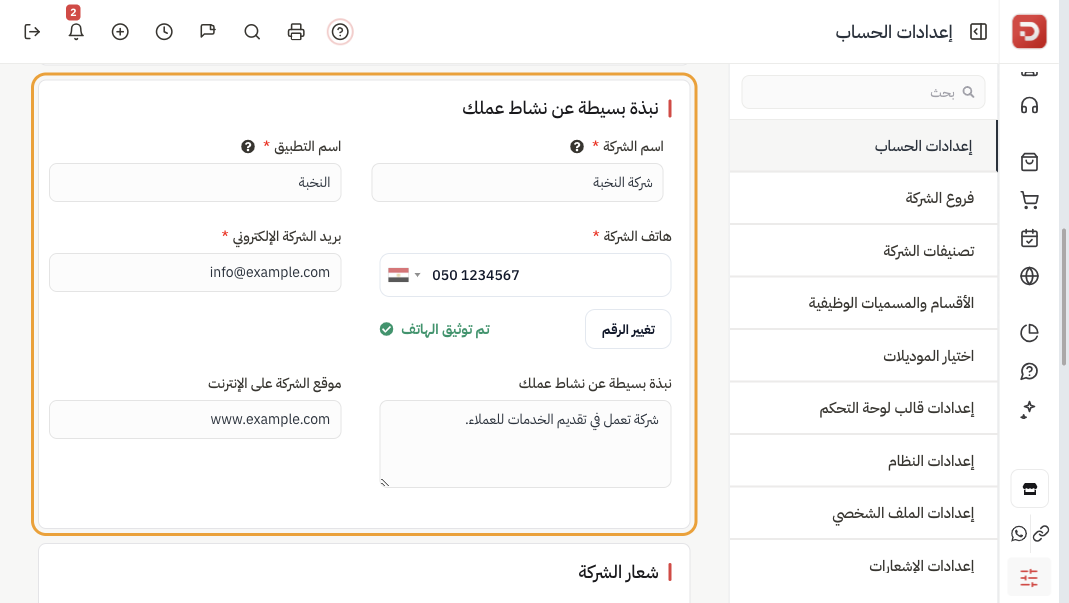Open إعدادات الإشعارات menu item
The width and height of the screenshot is (1069, 603).
click(x=862, y=566)
